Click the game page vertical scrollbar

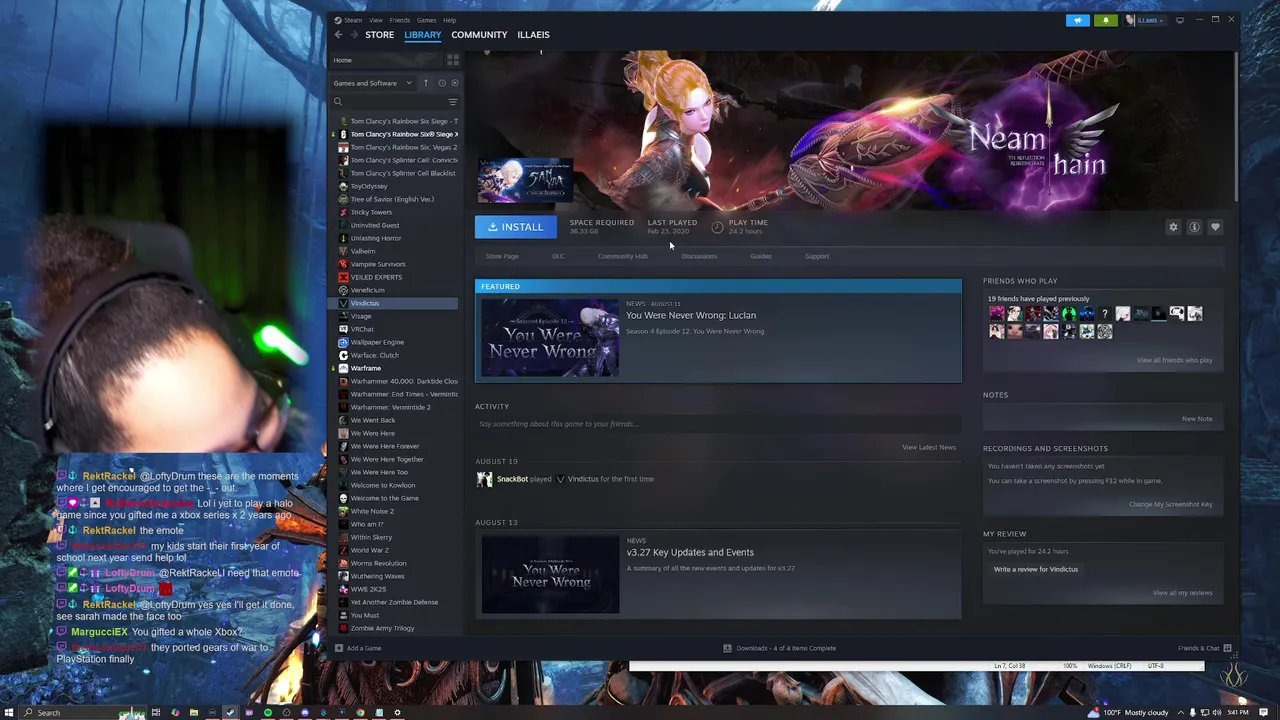click(x=1236, y=125)
